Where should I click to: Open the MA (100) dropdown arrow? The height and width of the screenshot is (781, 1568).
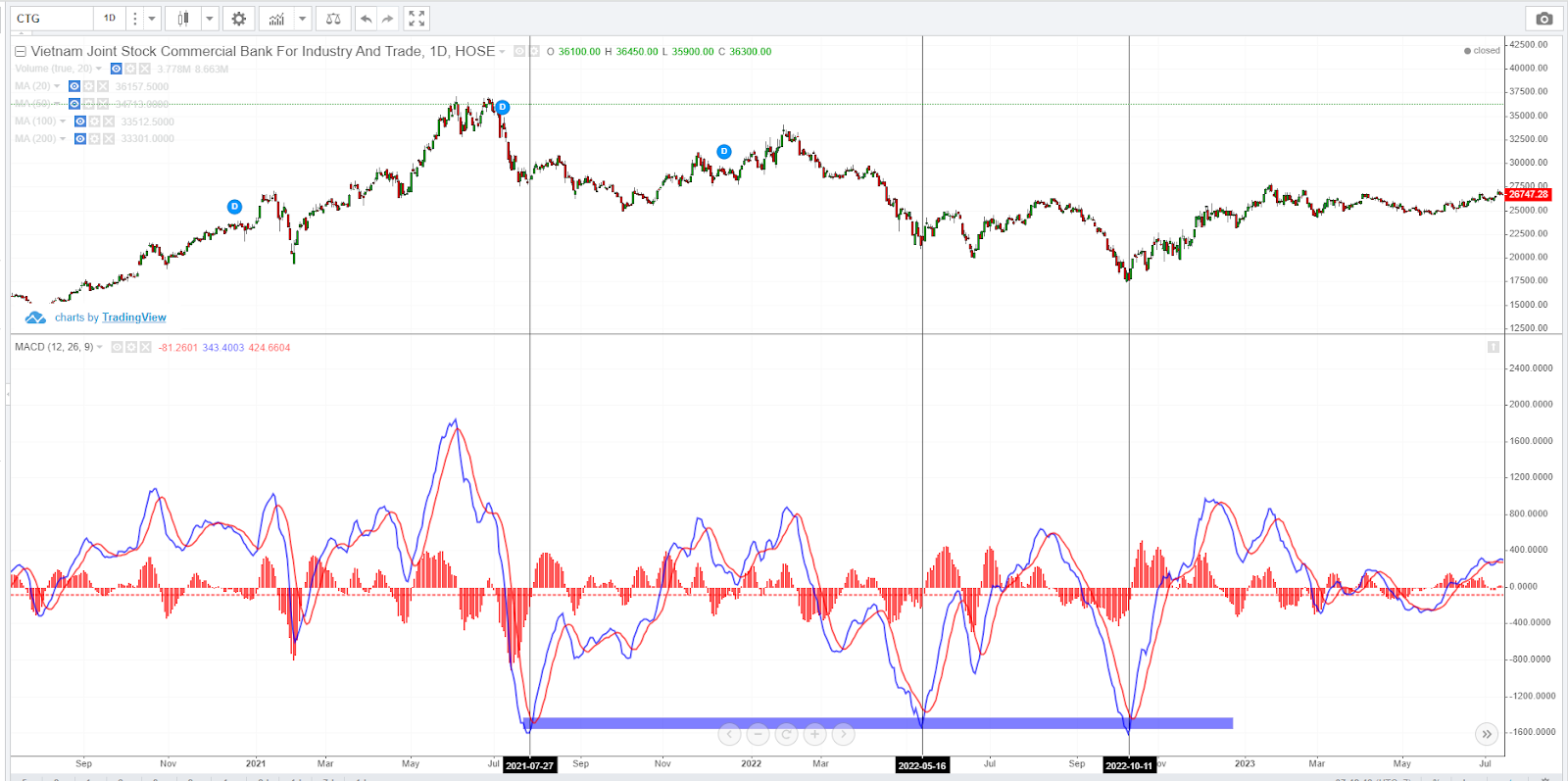click(63, 122)
